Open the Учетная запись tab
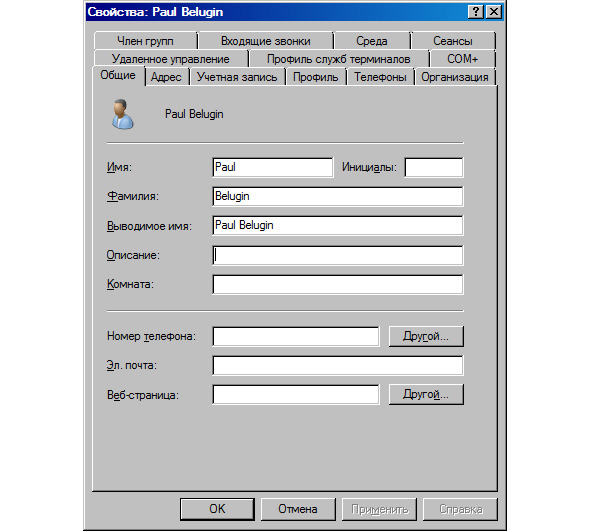This screenshot has width=591, height=531. click(237, 77)
